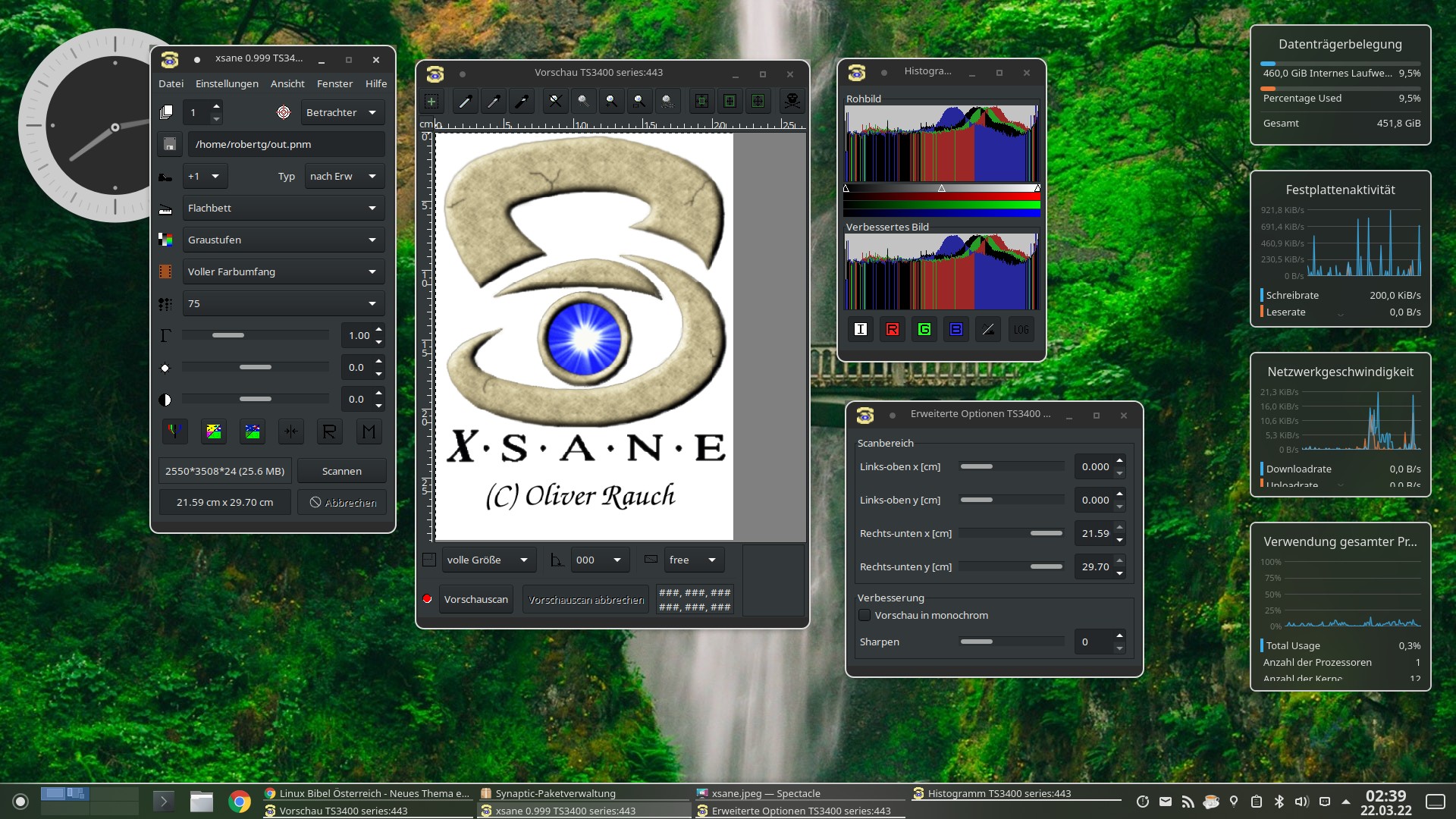
Task: Click the Vorschauscan abbrechen button
Action: tap(586, 599)
